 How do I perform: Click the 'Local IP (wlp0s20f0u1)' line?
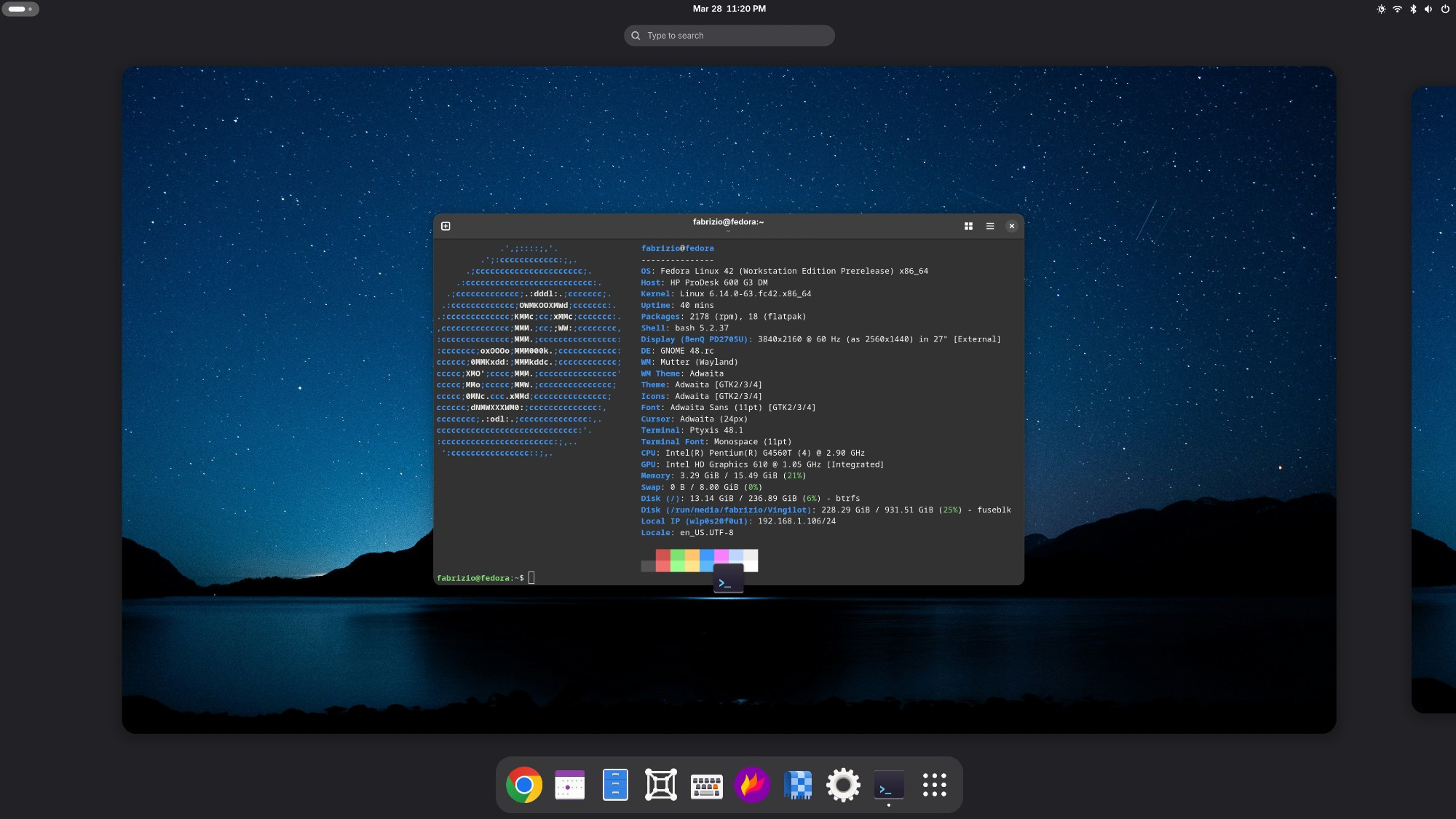coord(738,521)
